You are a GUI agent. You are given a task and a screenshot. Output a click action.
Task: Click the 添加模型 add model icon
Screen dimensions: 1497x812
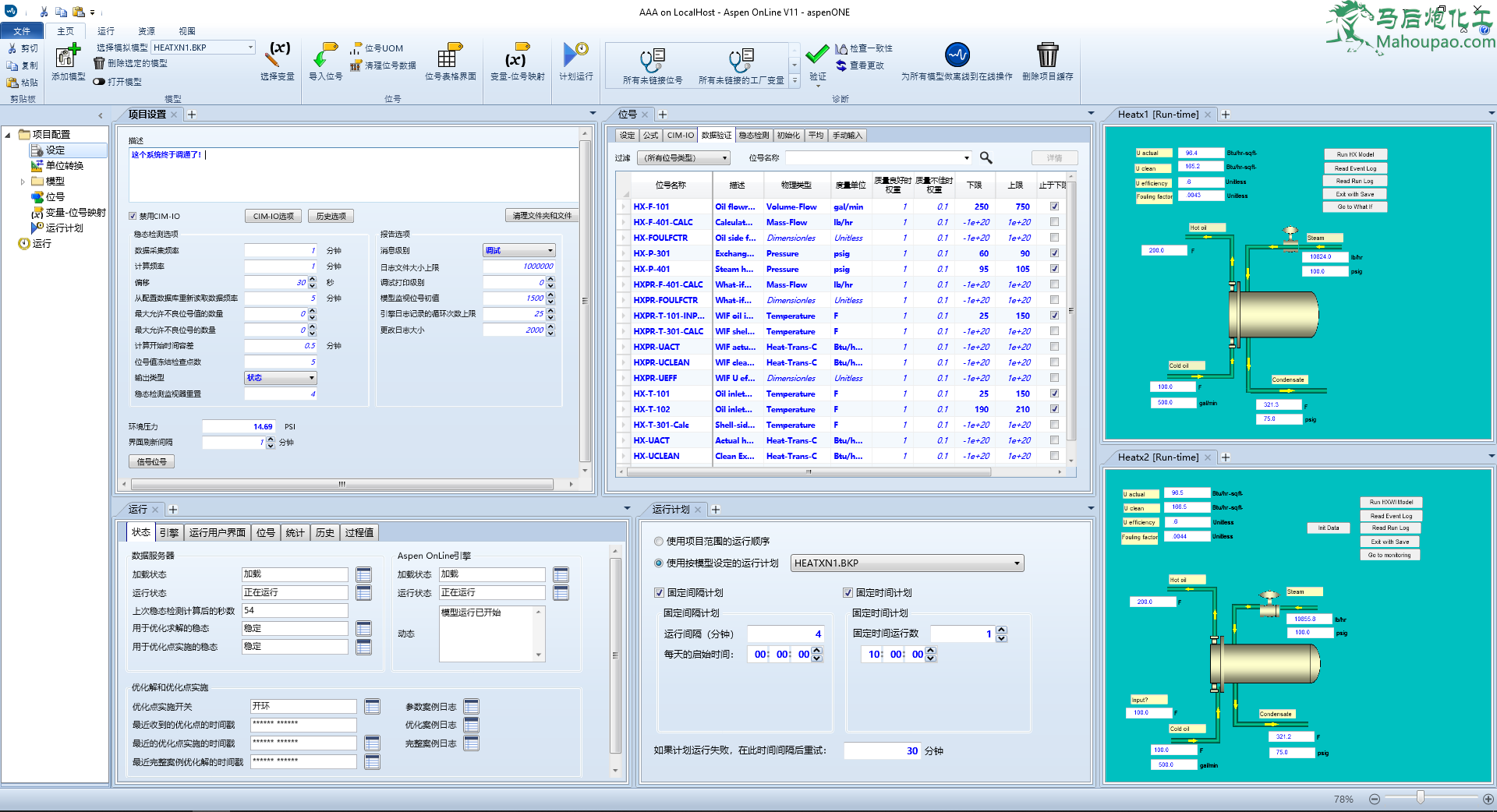[x=67, y=55]
